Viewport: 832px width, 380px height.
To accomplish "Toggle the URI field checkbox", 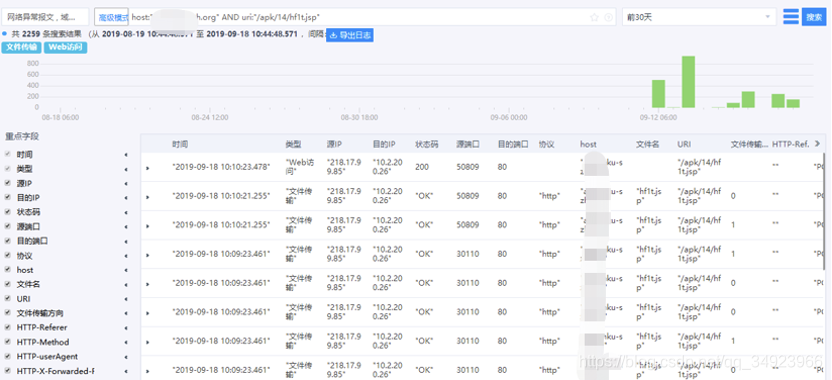I will pyautogui.click(x=7, y=299).
